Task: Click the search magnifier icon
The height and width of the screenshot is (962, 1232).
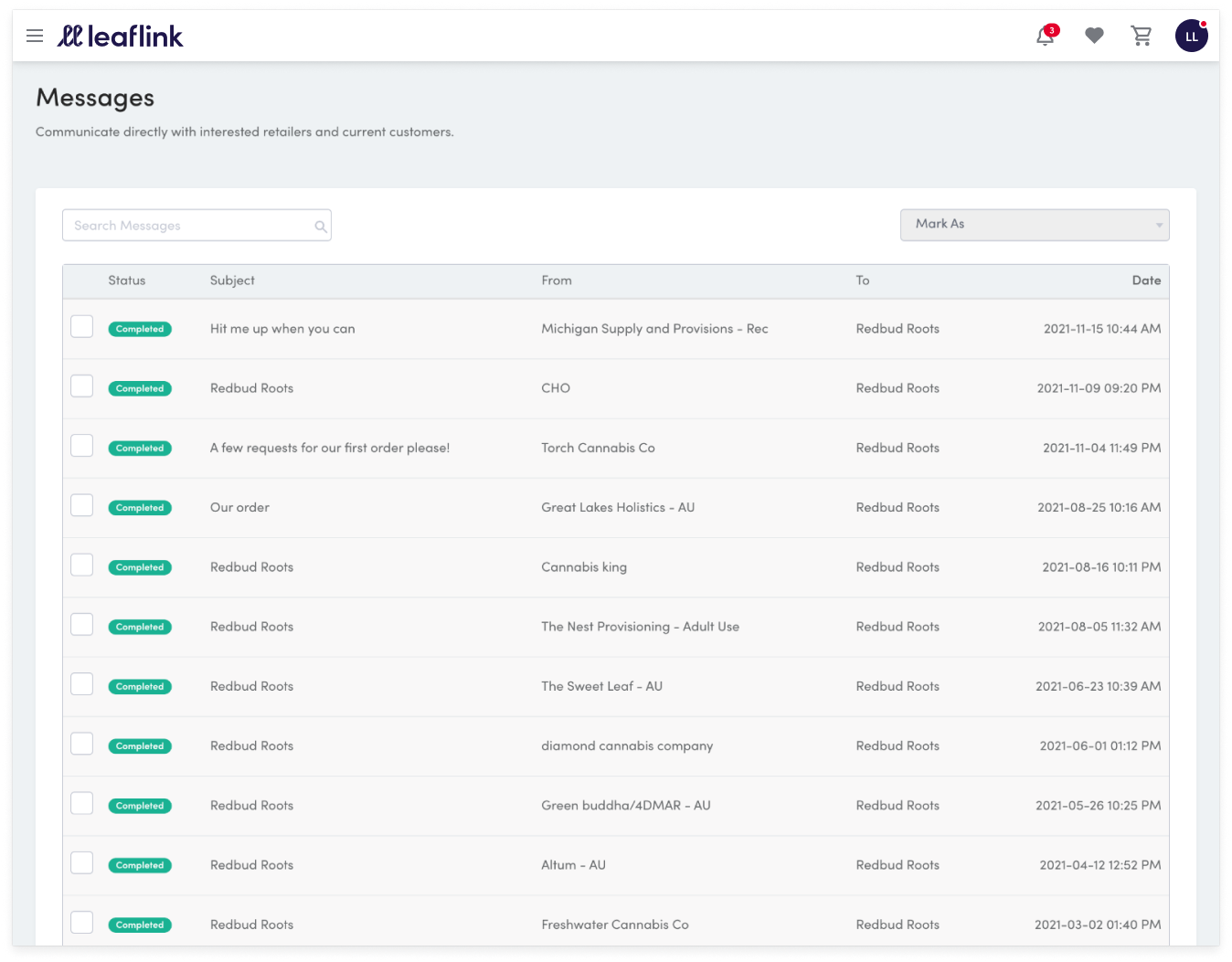Action: click(321, 227)
